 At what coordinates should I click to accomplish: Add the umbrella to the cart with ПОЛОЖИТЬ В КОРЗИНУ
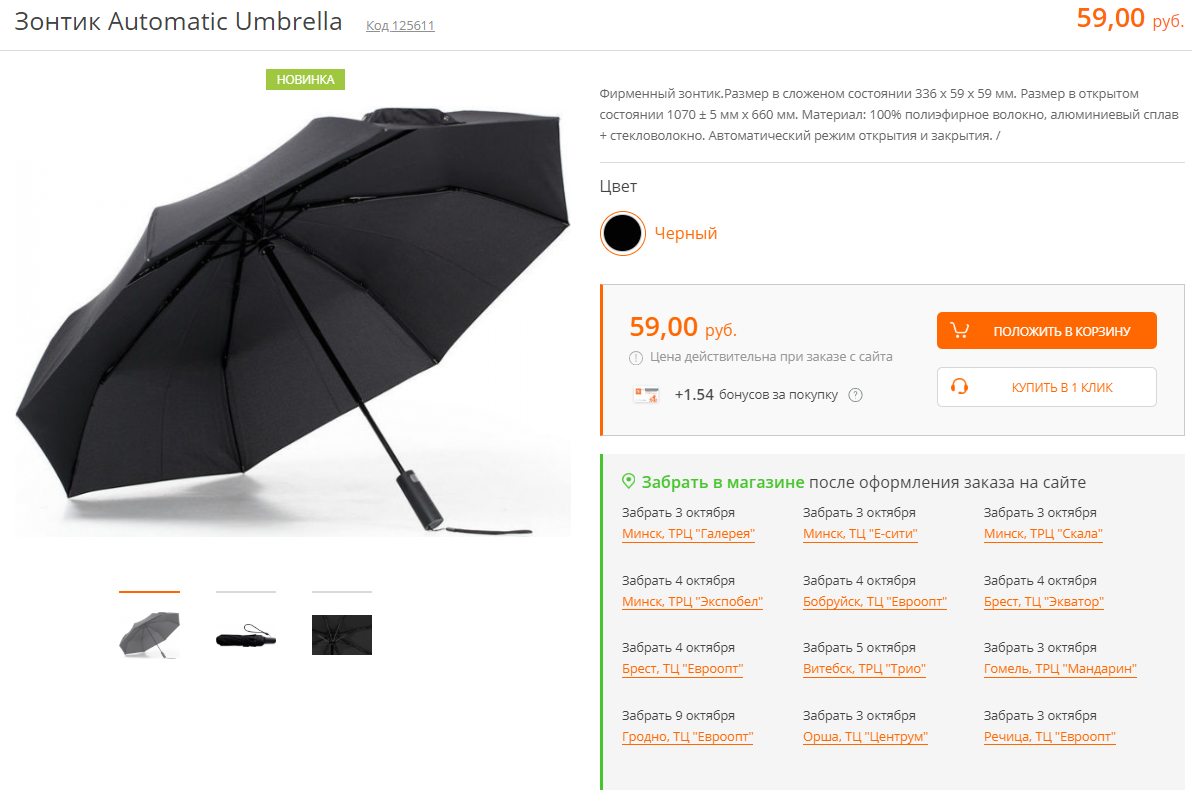[1046, 331]
